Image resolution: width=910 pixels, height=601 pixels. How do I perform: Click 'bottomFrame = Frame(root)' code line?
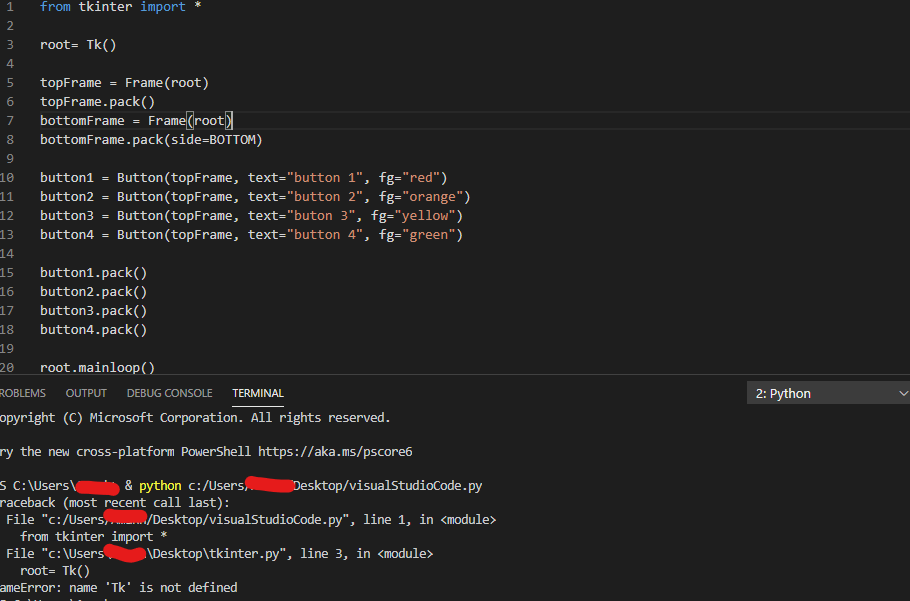(136, 121)
